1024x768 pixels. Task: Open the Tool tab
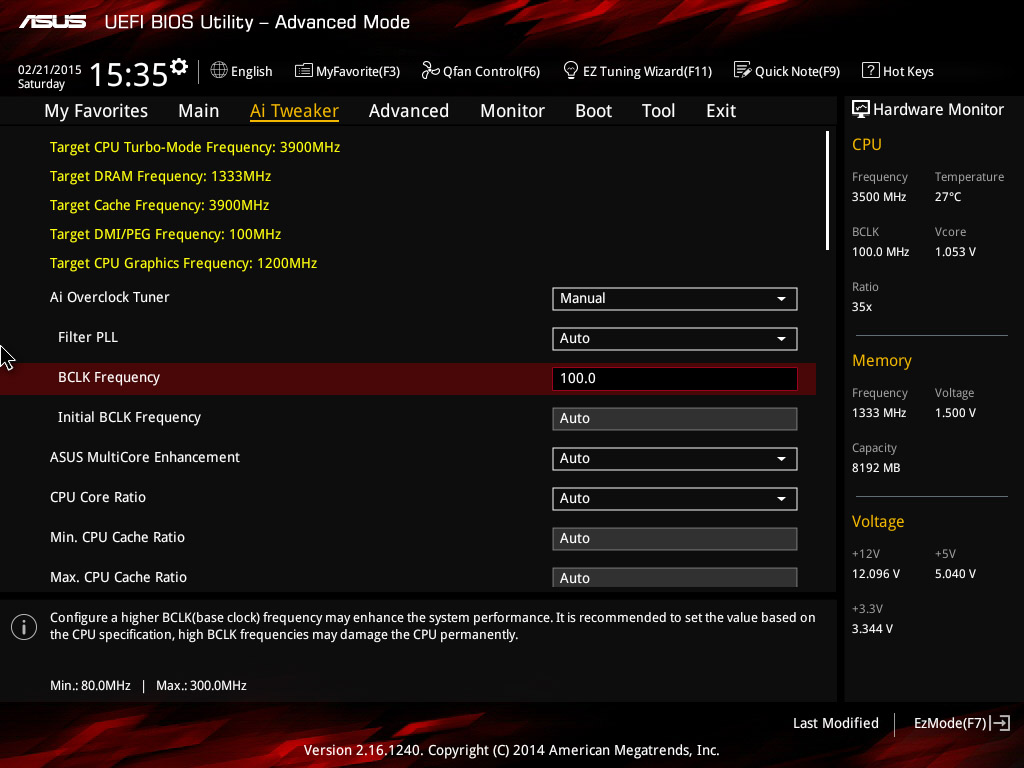click(x=658, y=111)
